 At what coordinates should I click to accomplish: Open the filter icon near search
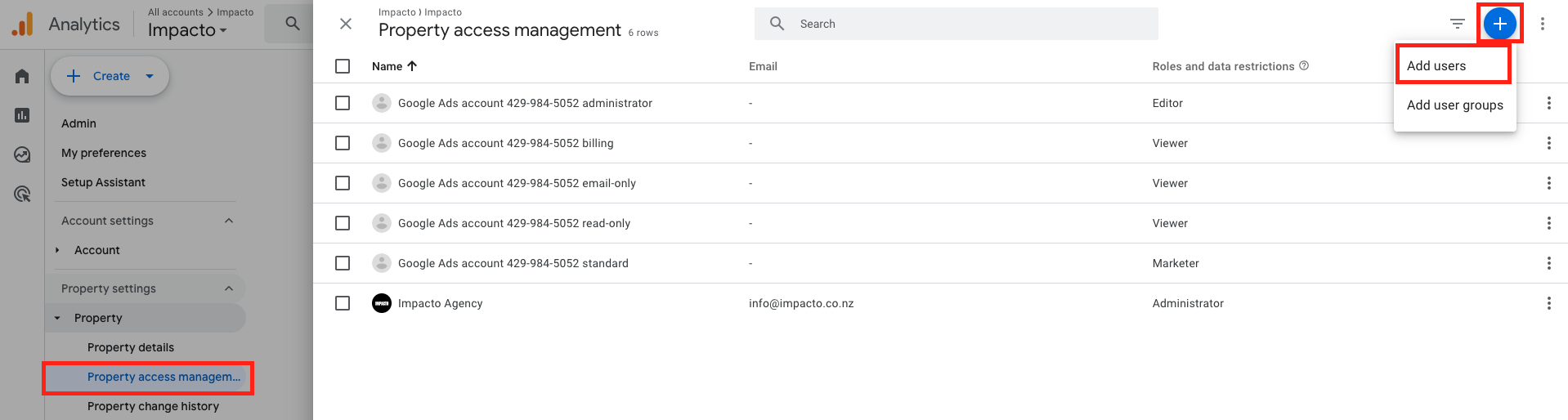click(1457, 24)
